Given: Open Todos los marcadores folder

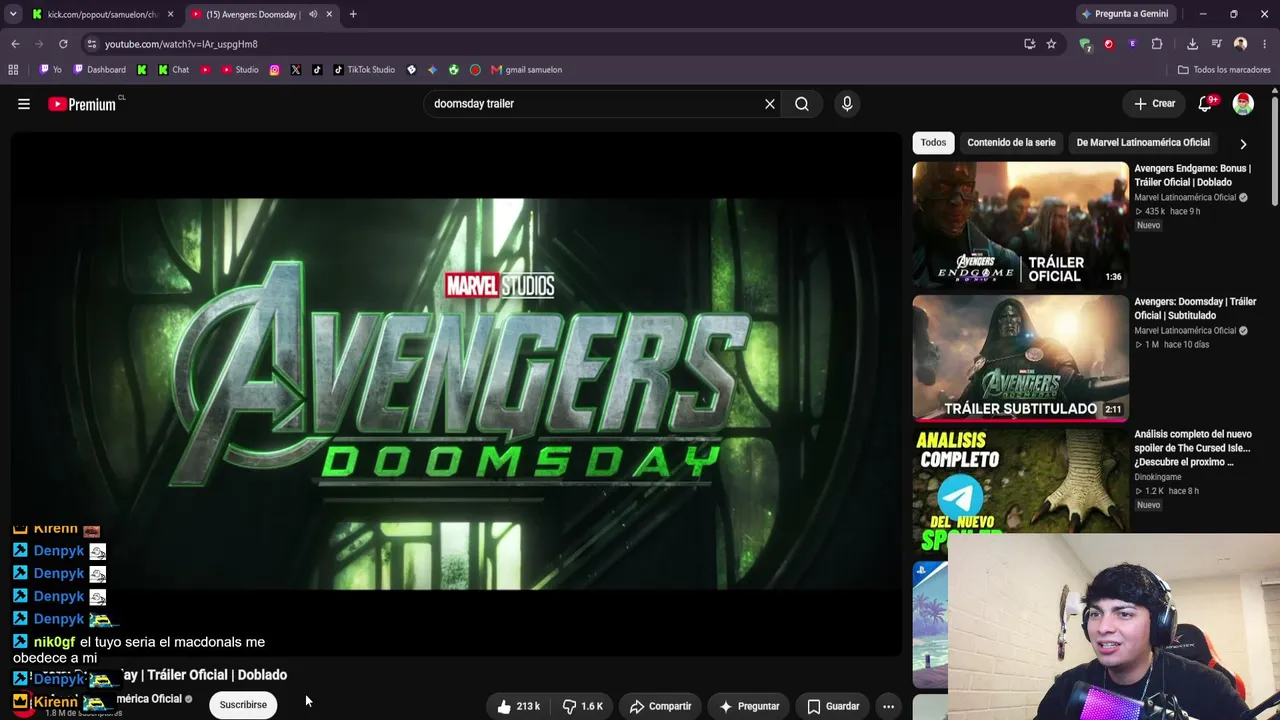Looking at the screenshot, I should [x=1224, y=70].
